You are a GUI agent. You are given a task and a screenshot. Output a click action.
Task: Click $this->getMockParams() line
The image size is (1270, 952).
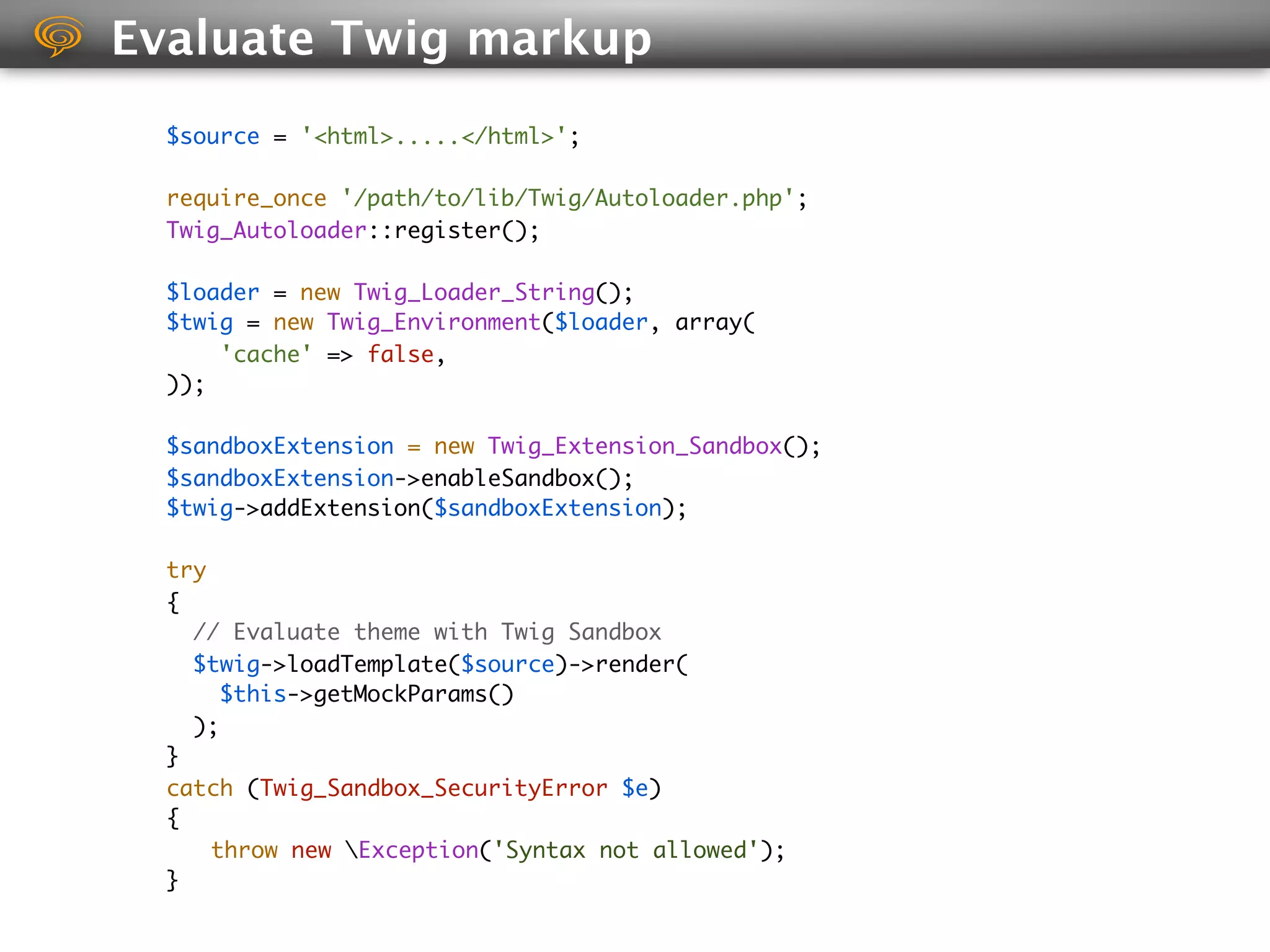click(x=367, y=694)
